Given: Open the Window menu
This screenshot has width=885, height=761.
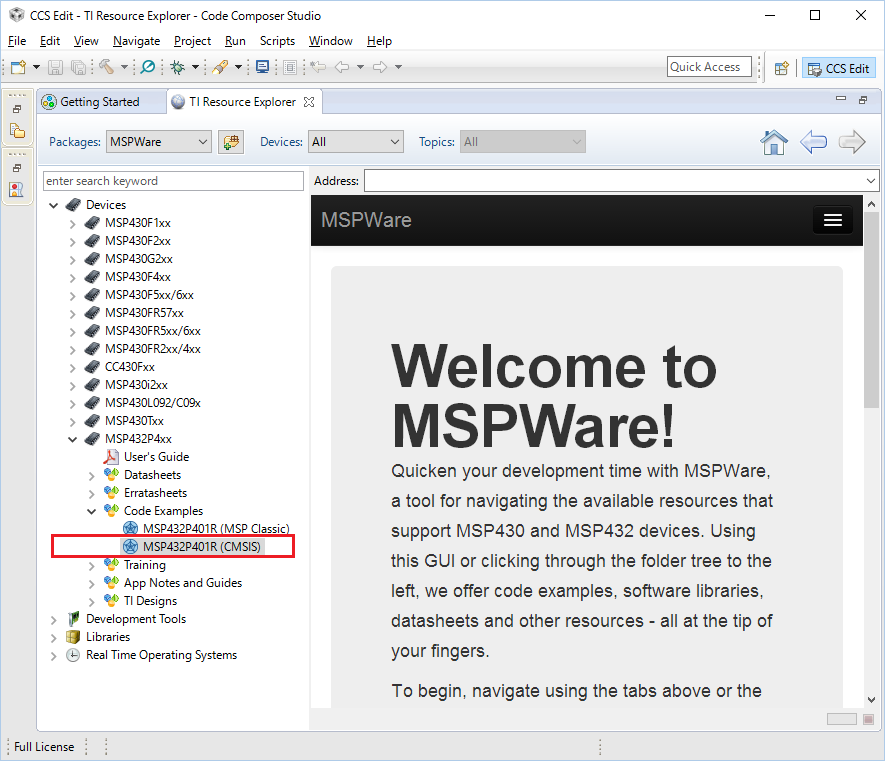Looking at the screenshot, I should (331, 41).
